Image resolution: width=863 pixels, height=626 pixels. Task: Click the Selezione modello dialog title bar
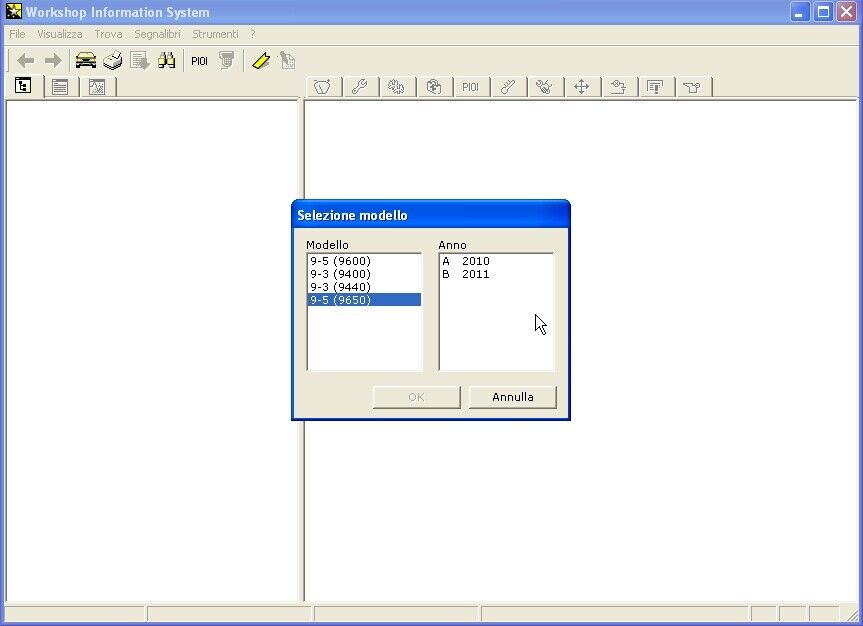tap(431, 215)
